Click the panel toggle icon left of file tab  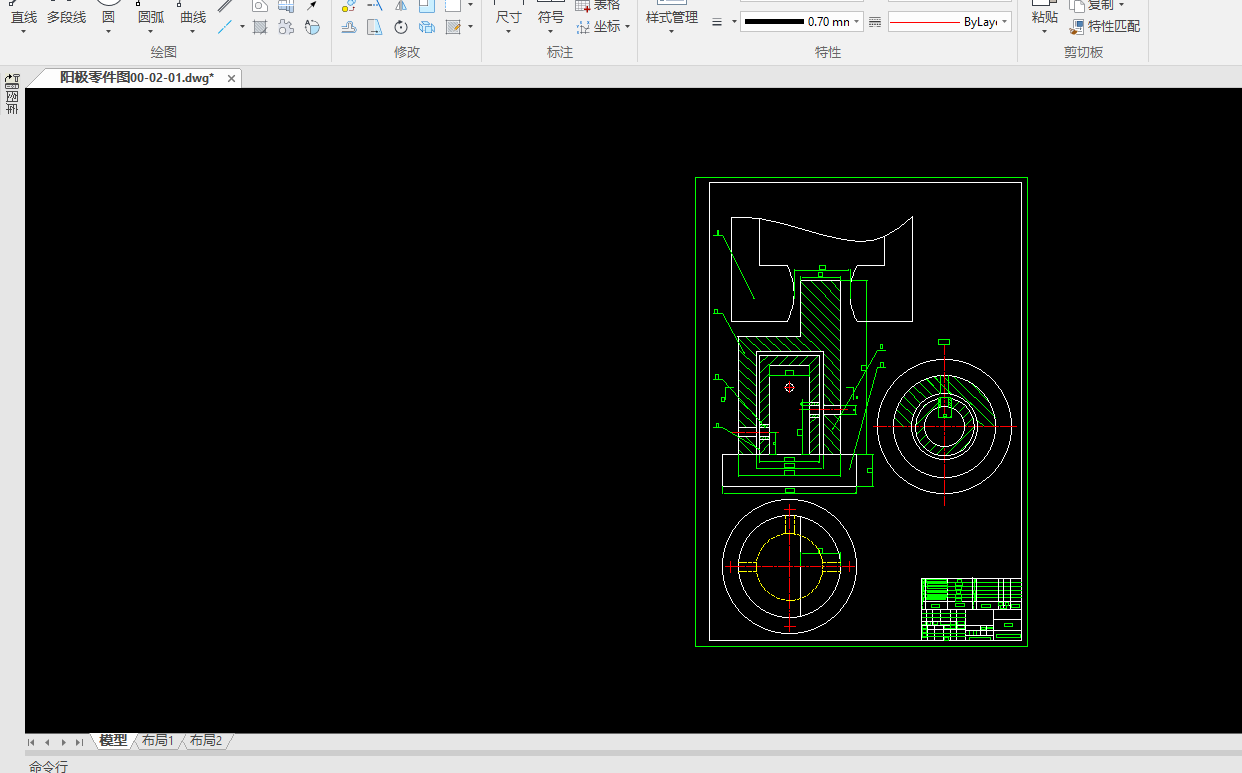(13, 80)
